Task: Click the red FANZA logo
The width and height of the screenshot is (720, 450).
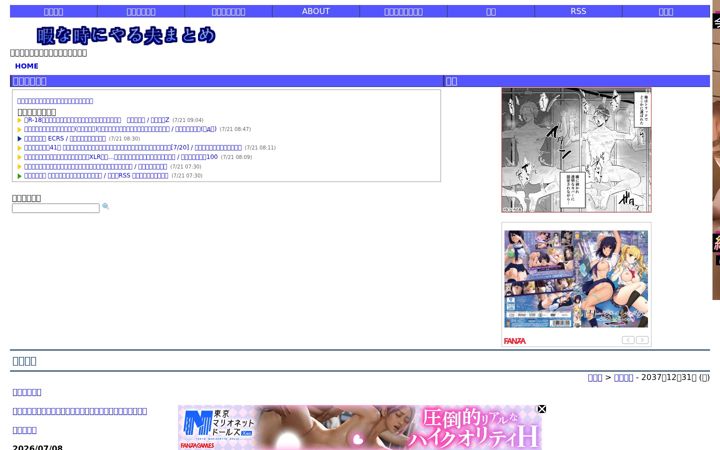Action: pos(515,341)
